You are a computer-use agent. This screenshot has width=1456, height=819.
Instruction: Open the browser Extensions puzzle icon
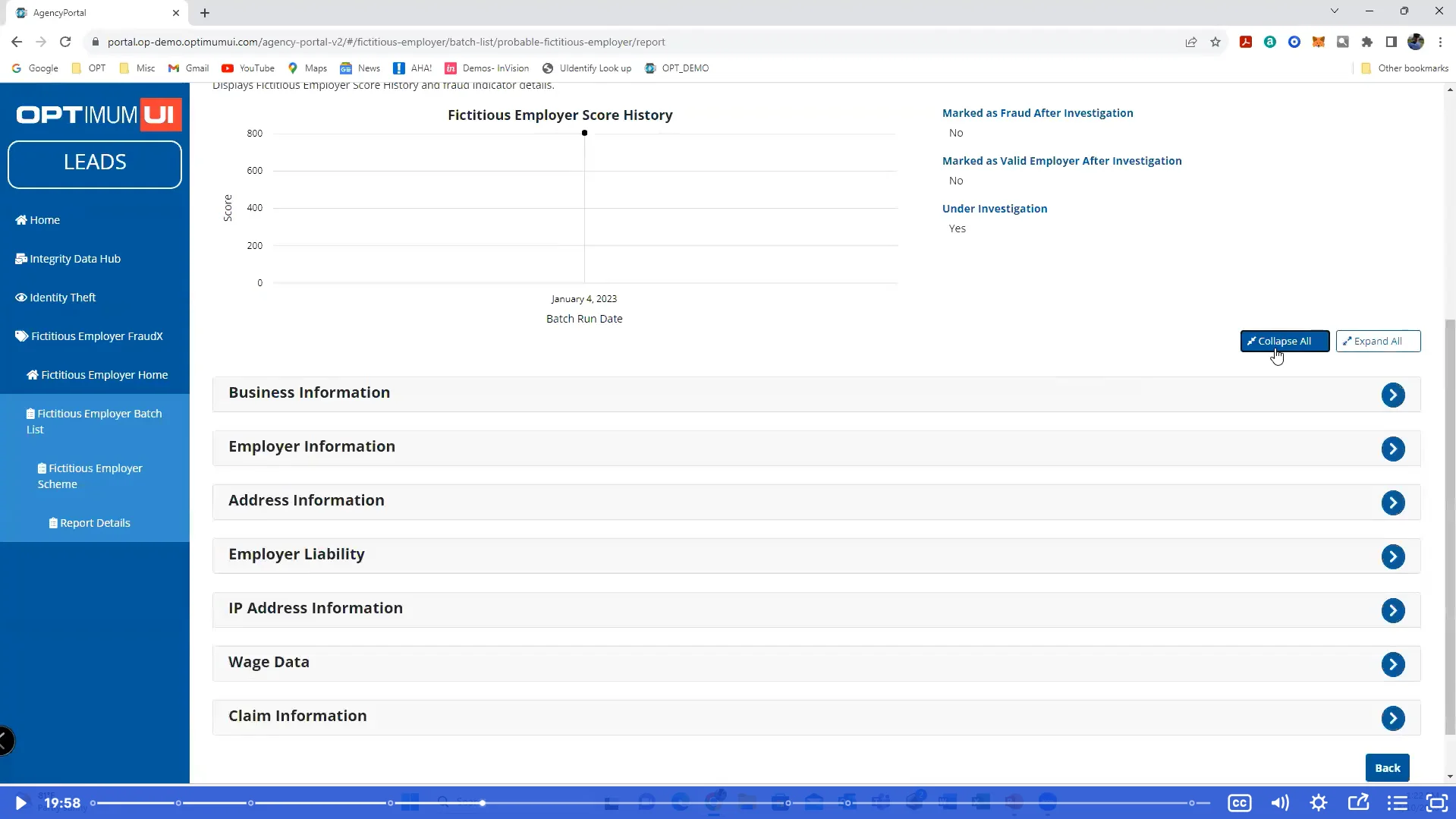pyautogui.click(x=1366, y=42)
